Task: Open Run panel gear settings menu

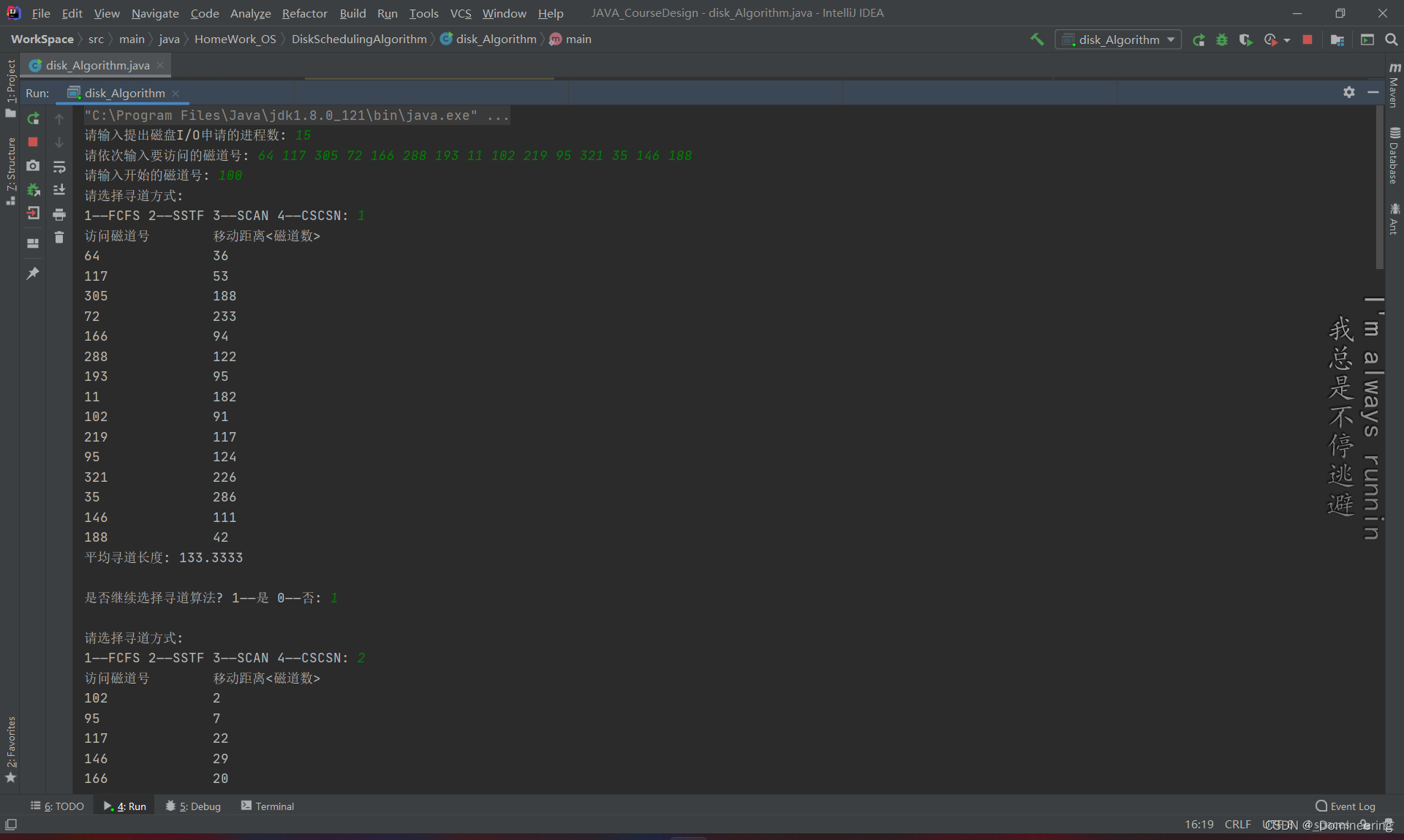Action: [1349, 92]
